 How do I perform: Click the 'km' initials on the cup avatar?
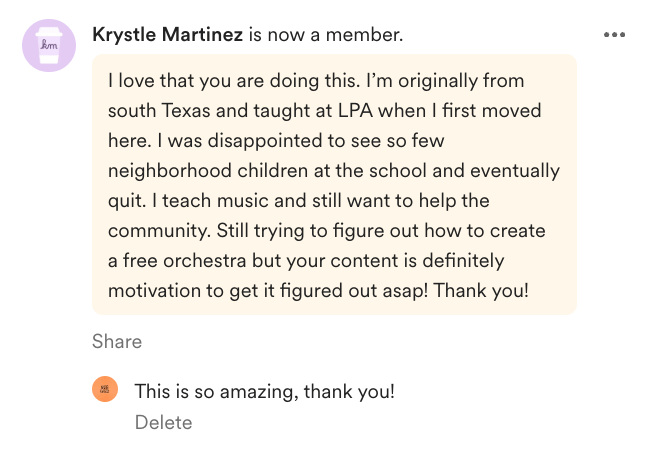[49, 44]
